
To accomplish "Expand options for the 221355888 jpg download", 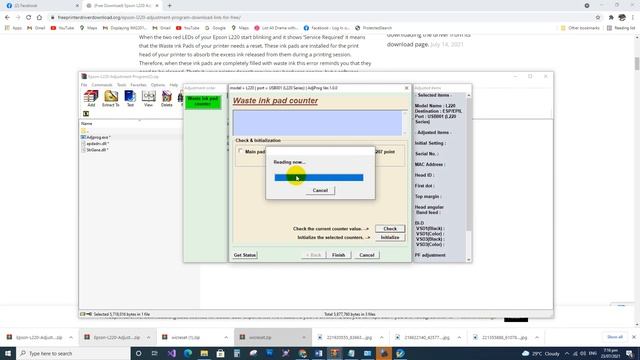I will click(537, 338).
